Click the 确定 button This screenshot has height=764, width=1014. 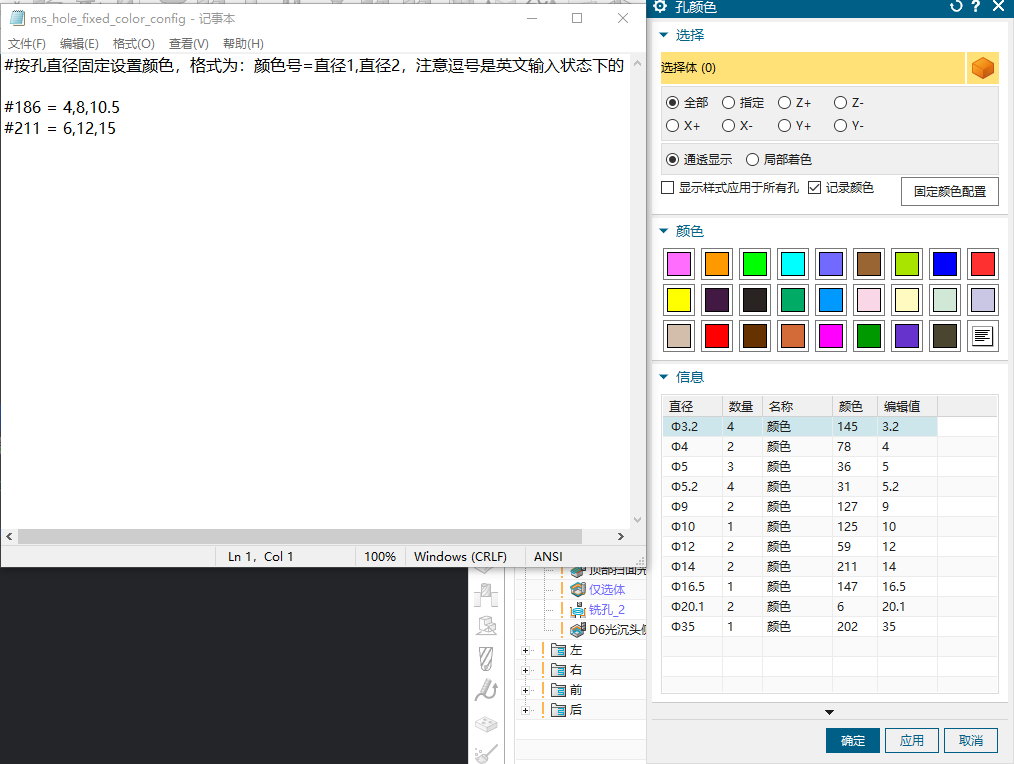(852, 741)
